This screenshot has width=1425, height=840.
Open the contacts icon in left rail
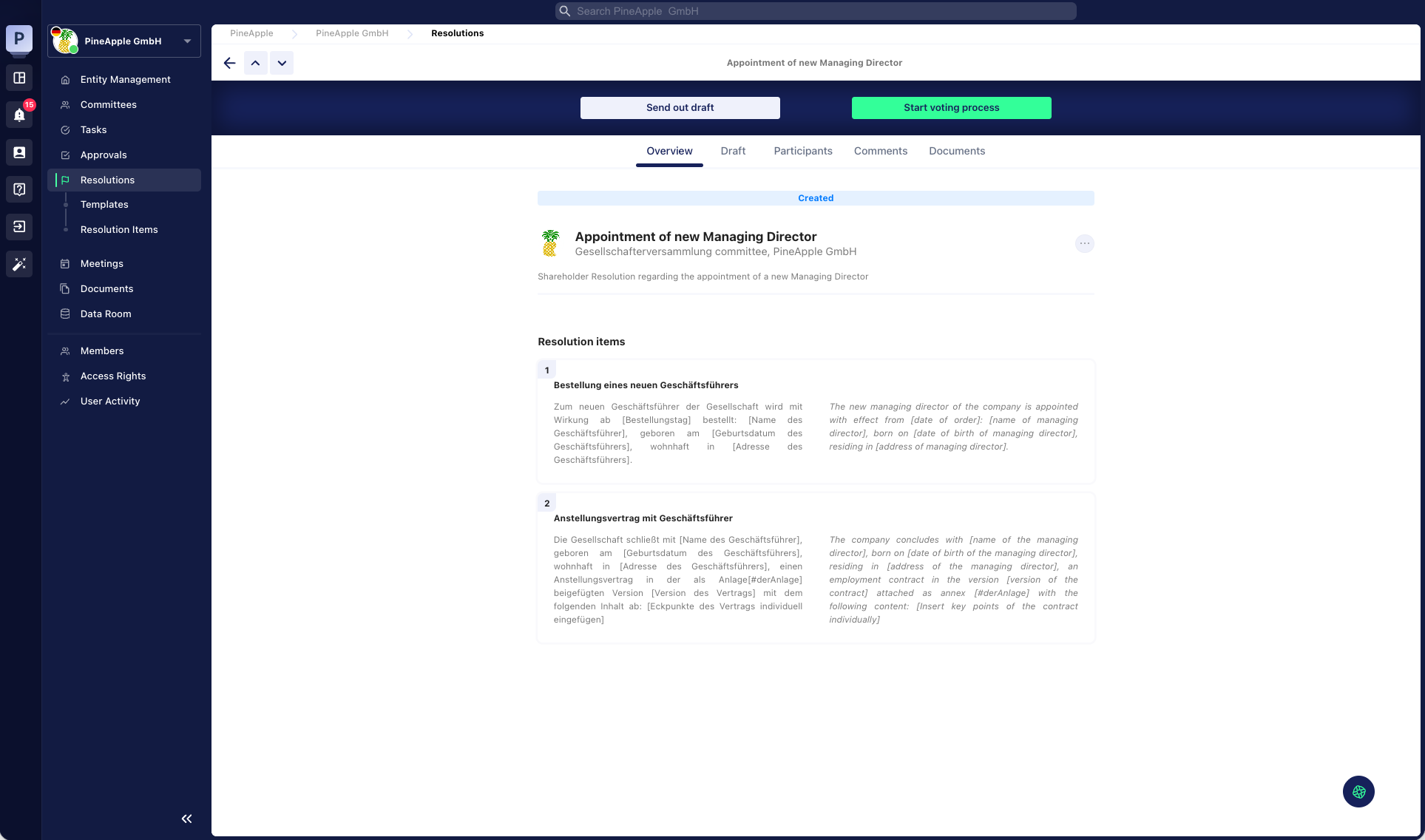(x=19, y=152)
